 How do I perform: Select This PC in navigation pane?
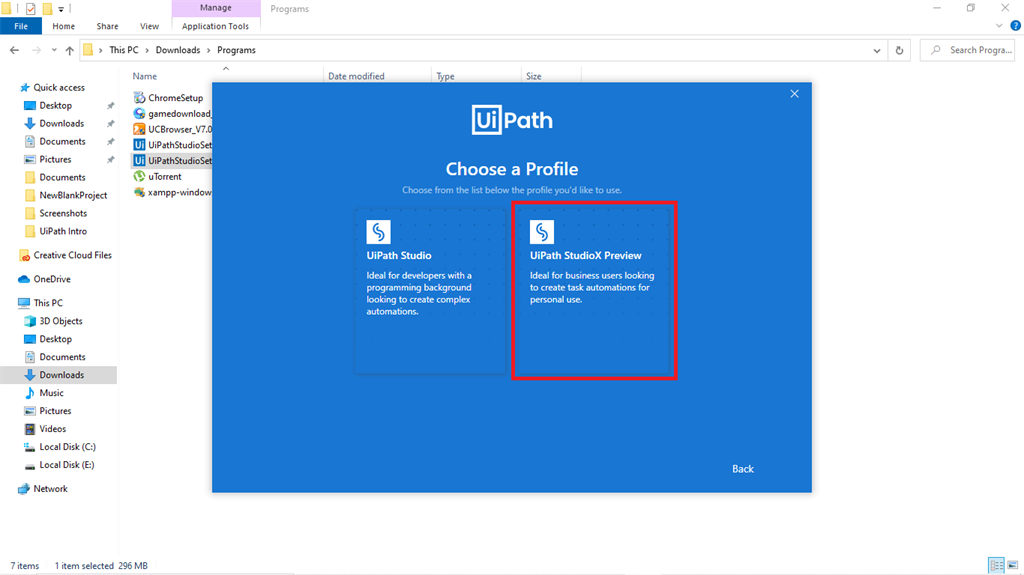pos(48,303)
